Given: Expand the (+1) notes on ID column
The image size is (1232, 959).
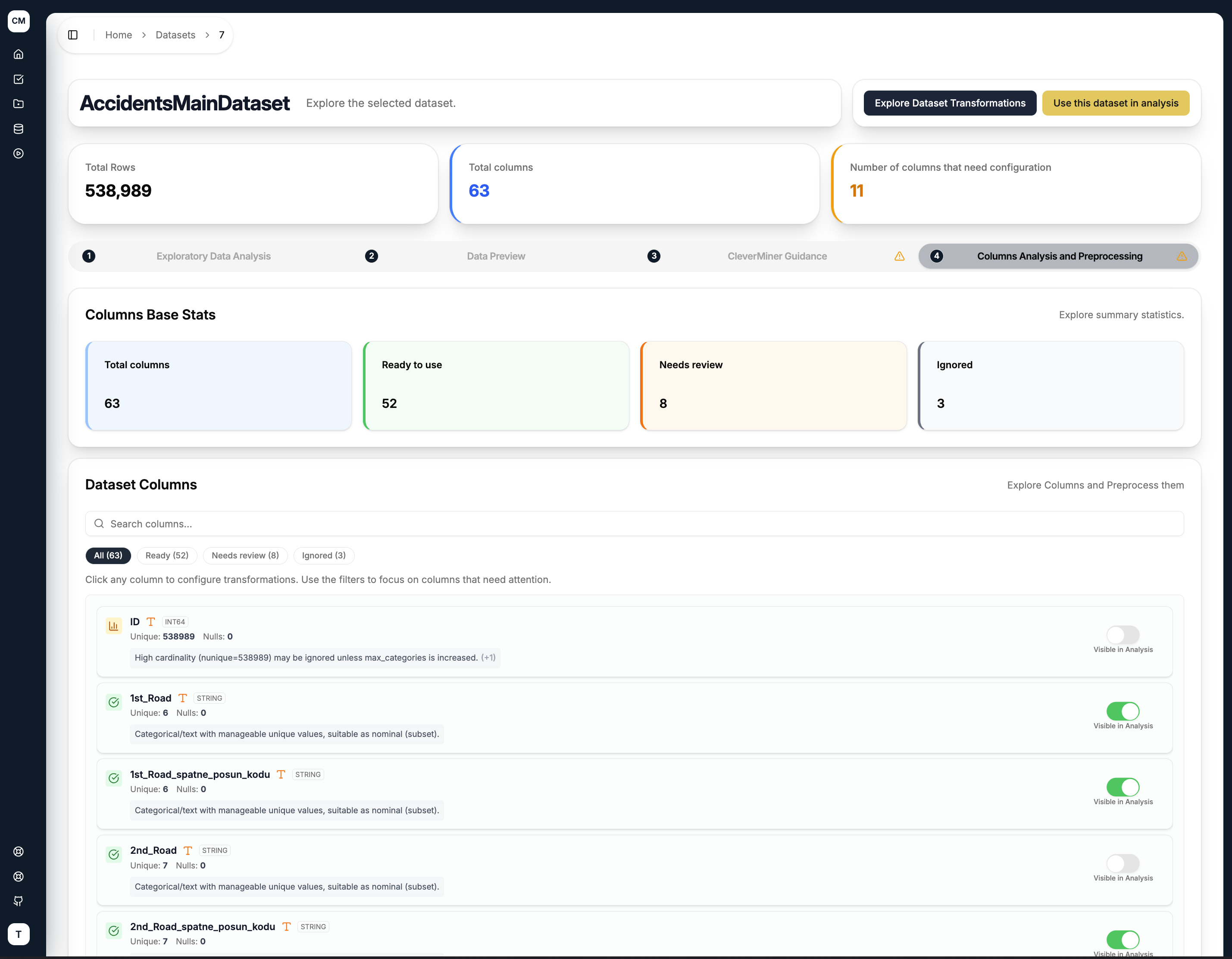Looking at the screenshot, I should tap(488, 658).
